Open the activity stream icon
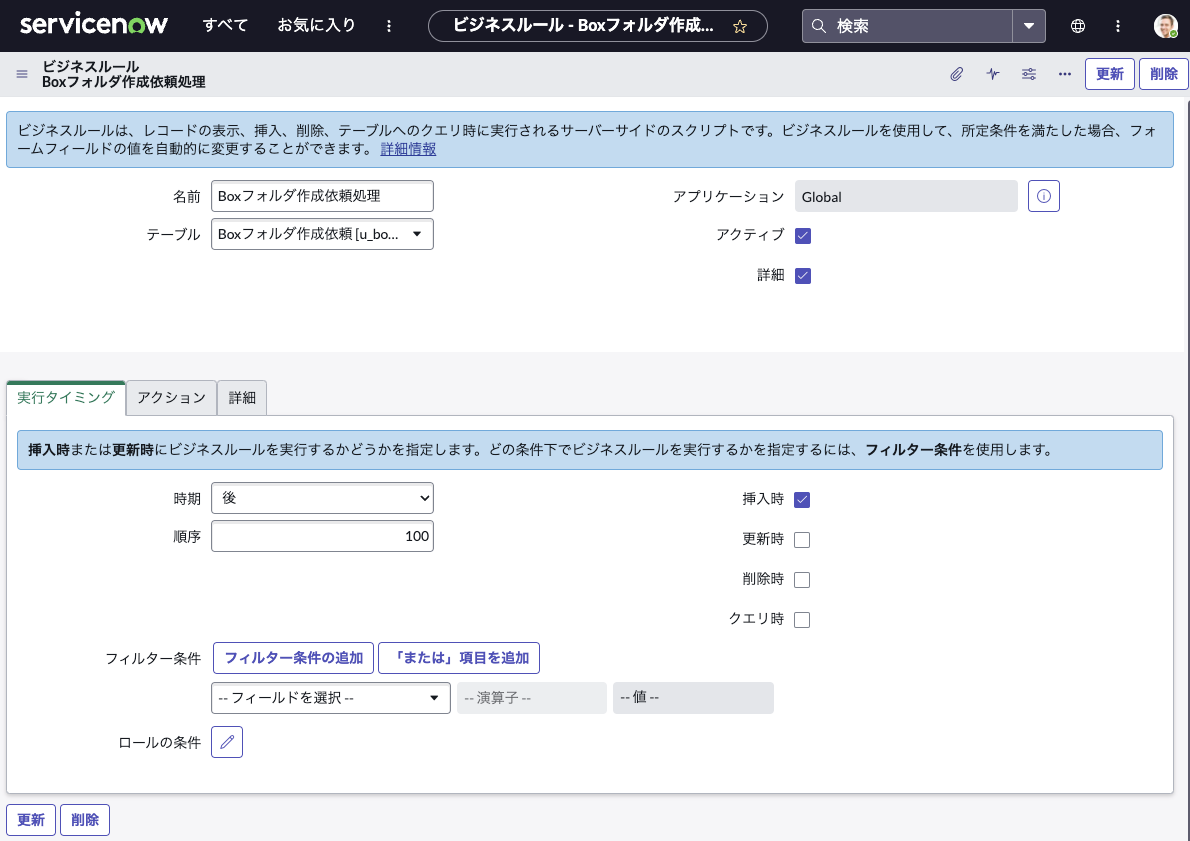 [992, 74]
